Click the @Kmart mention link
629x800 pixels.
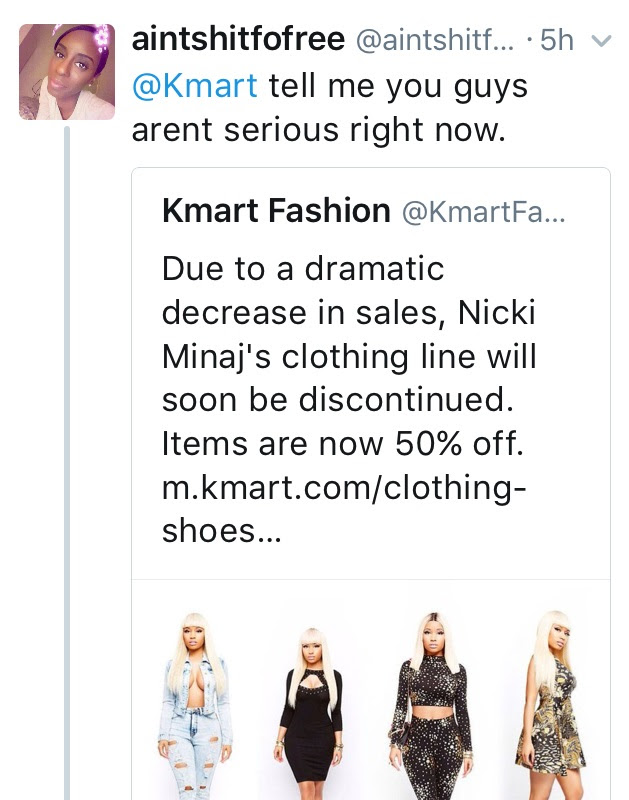194,86
